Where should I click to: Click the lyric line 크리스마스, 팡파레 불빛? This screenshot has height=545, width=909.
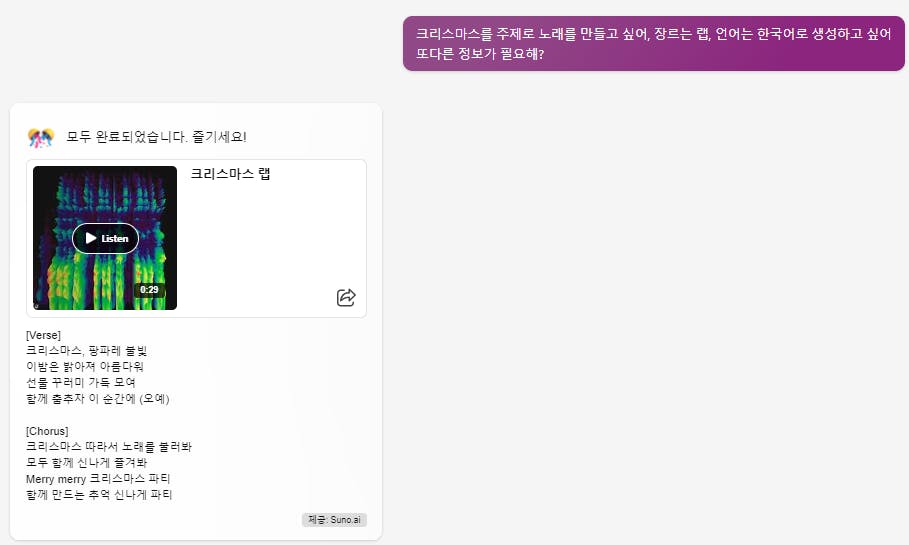[x=86, y=351]
